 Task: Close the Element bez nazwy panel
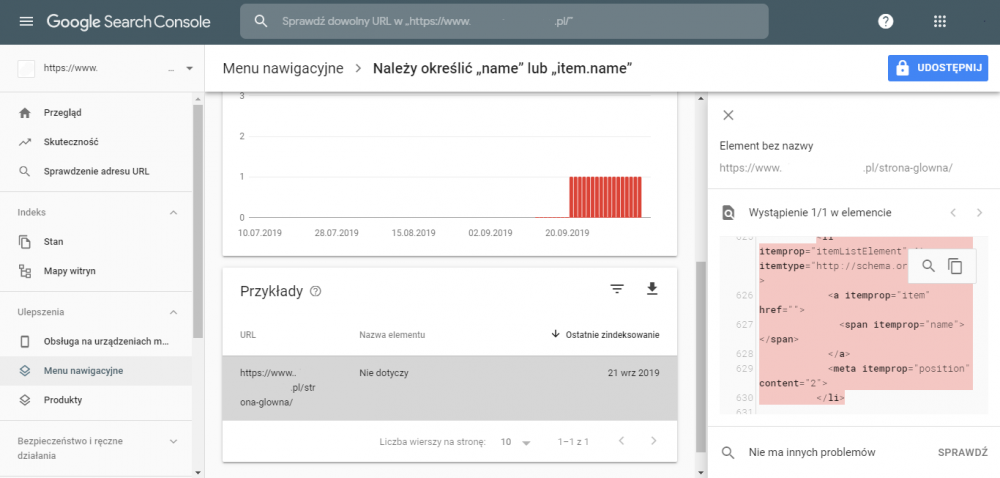(x=728, y=115)
